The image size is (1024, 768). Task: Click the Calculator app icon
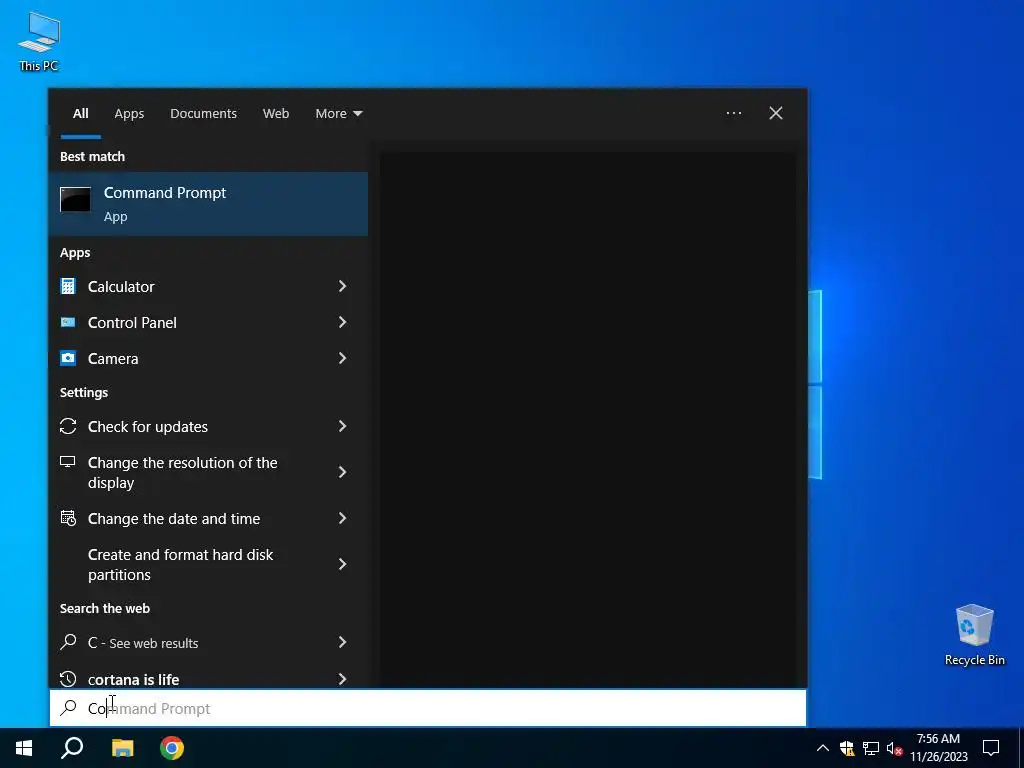(x=68, y=286)
